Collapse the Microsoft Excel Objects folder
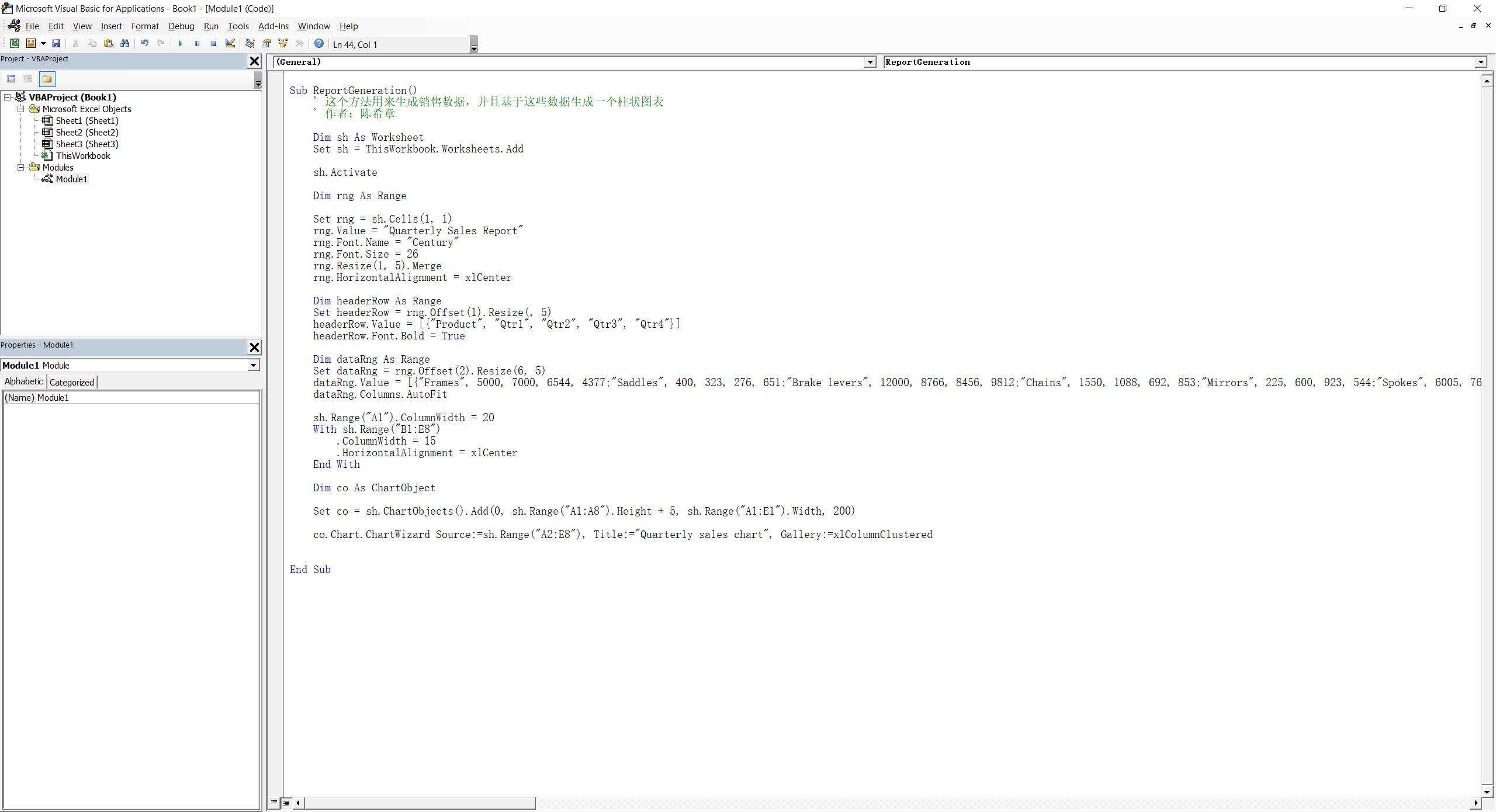 [20, 109]
